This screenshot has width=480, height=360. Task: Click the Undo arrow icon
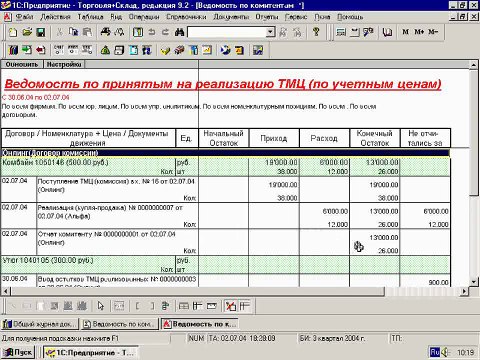152,32
